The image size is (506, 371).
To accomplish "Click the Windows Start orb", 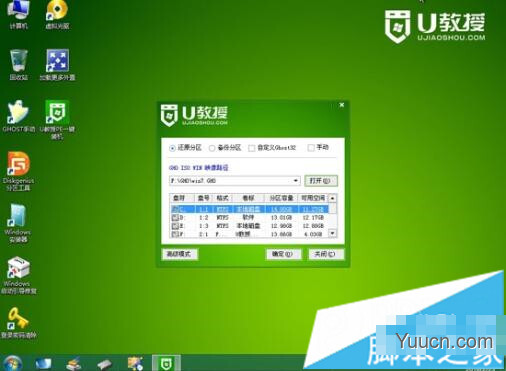I will [13, 363].
